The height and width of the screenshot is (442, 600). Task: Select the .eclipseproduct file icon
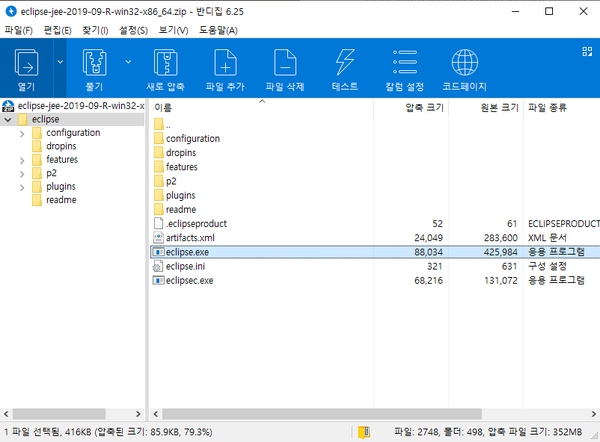158,223
